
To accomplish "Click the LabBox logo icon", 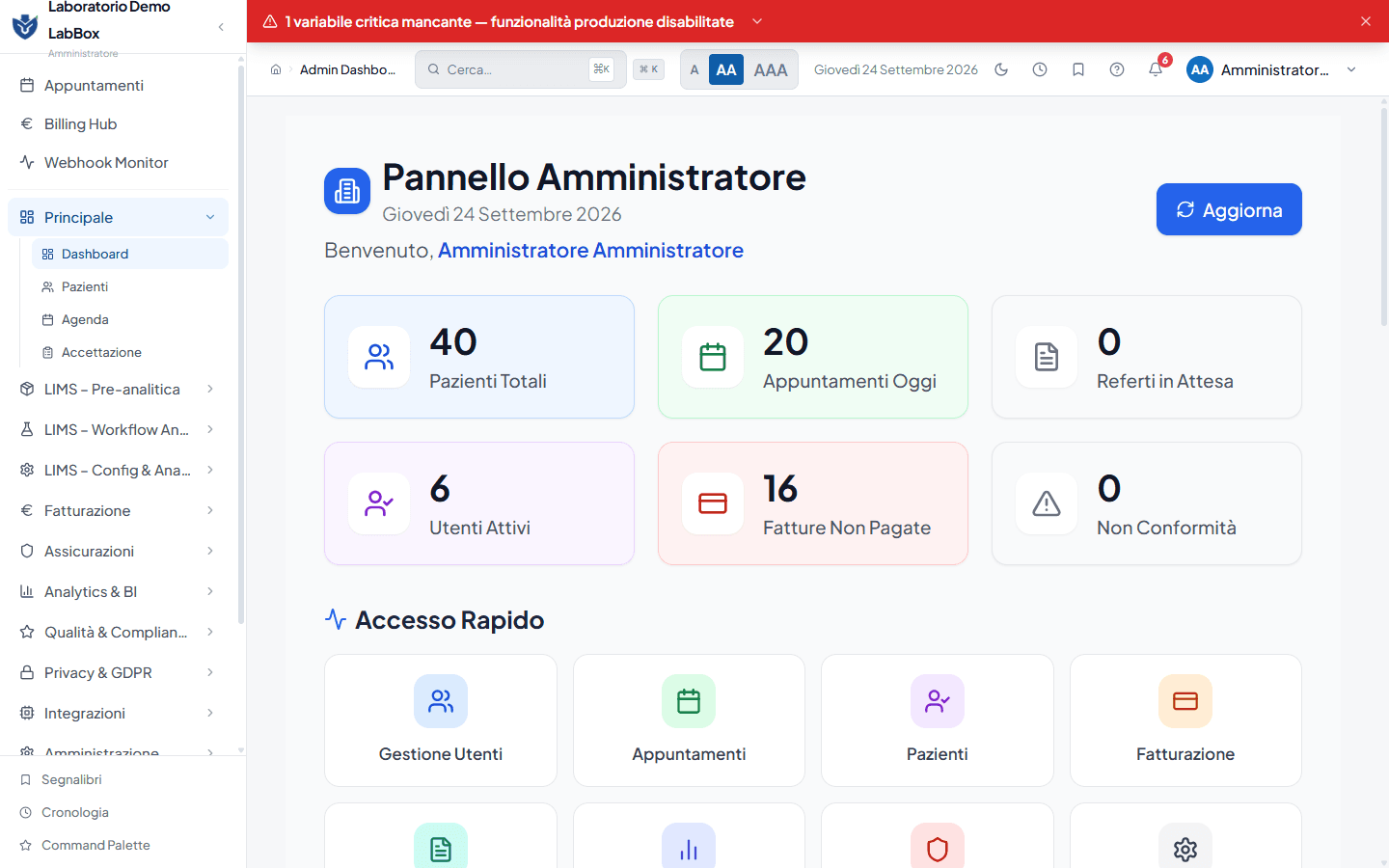I will [25, 26].
